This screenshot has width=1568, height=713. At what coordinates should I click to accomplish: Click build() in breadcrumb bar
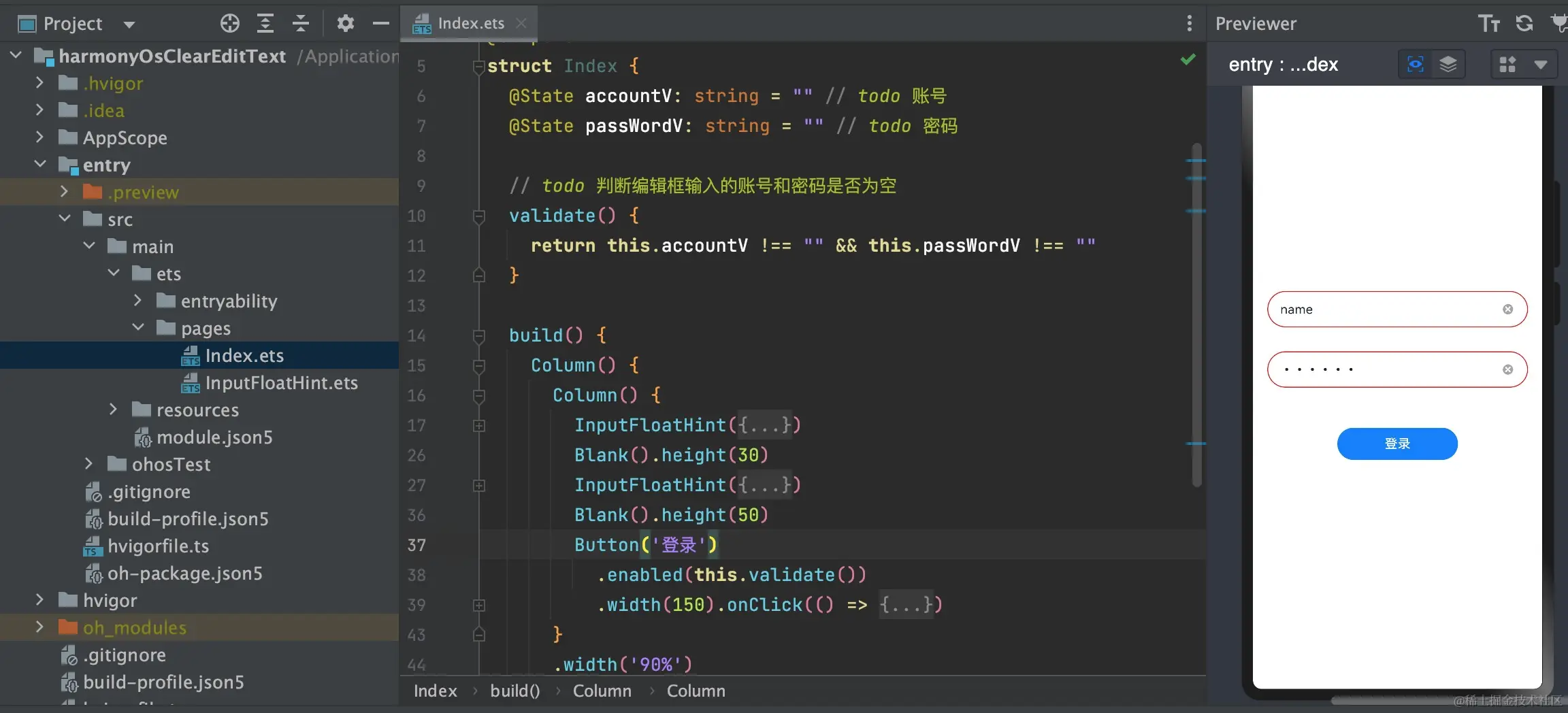[x=515, y=691]
